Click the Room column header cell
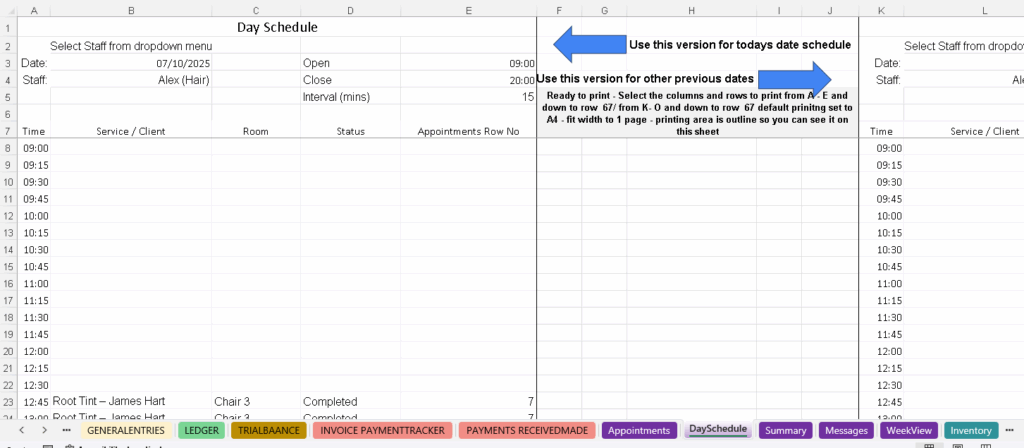 (x=256, y=131)
